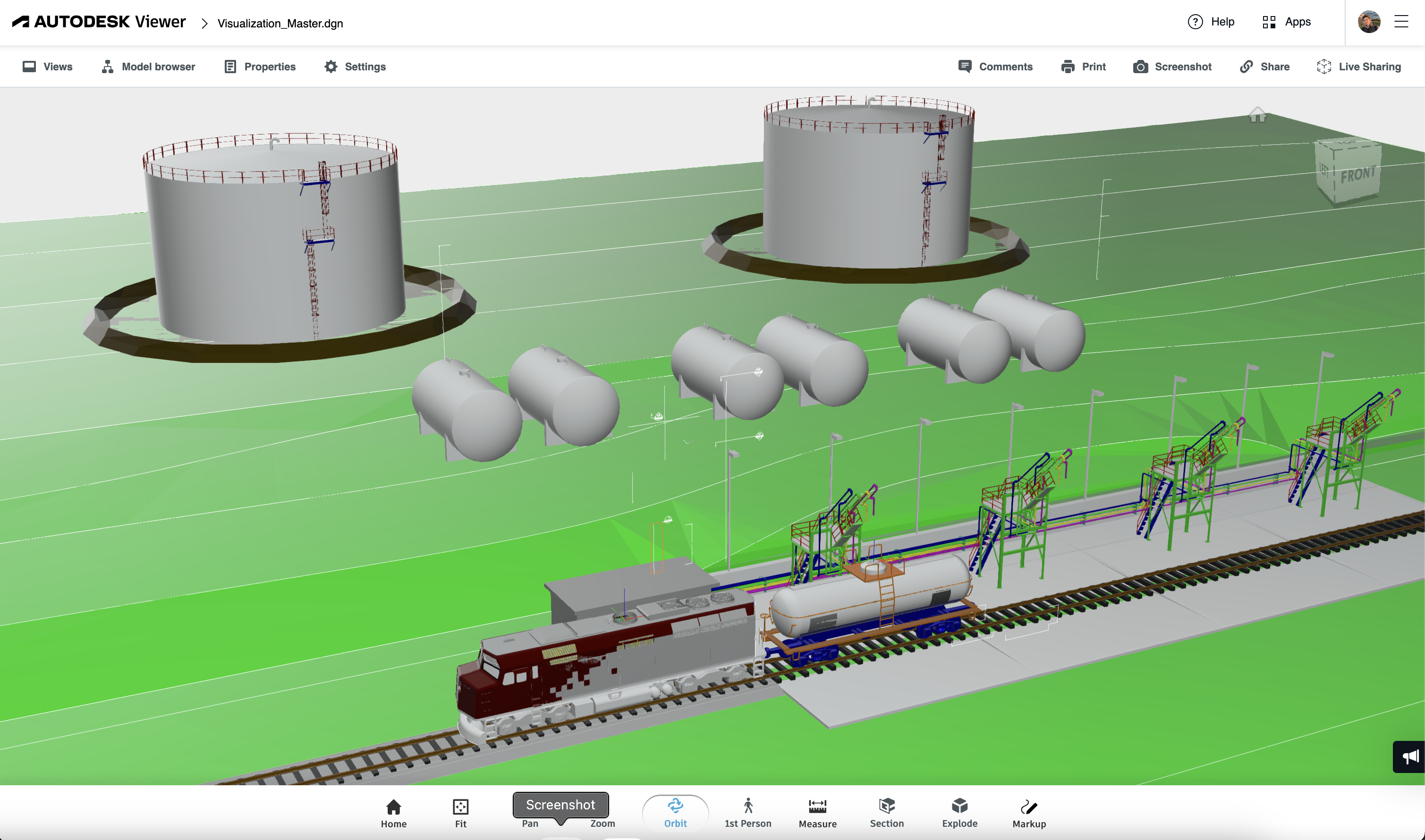Reset to Home view
Image resolution: width=1425 pixels, height=840 pixels.
click(394, 814)
